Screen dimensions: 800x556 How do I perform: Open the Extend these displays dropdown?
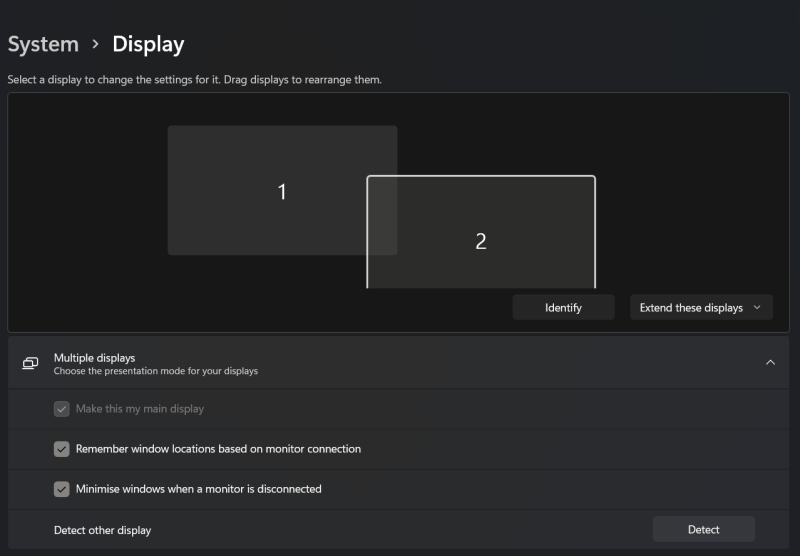coord(701,308)
